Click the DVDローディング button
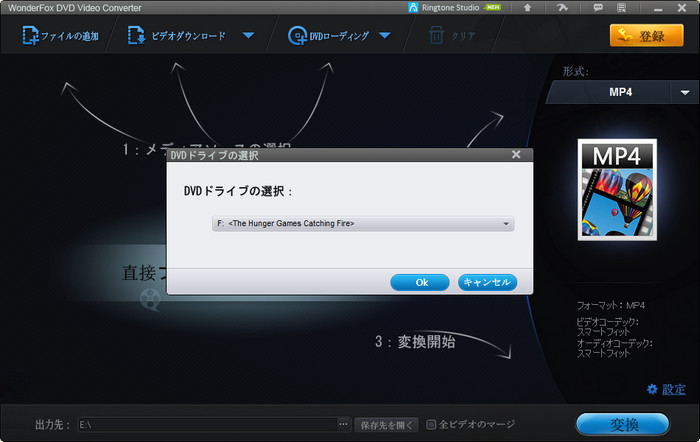The image size is (700, 442). click(328, 36)
